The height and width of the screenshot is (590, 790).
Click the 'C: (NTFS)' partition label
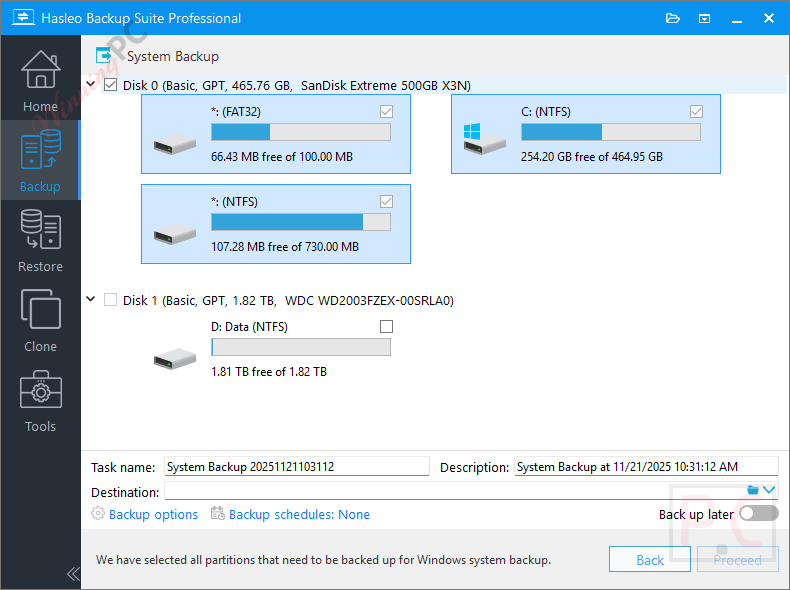coord(546,112)
